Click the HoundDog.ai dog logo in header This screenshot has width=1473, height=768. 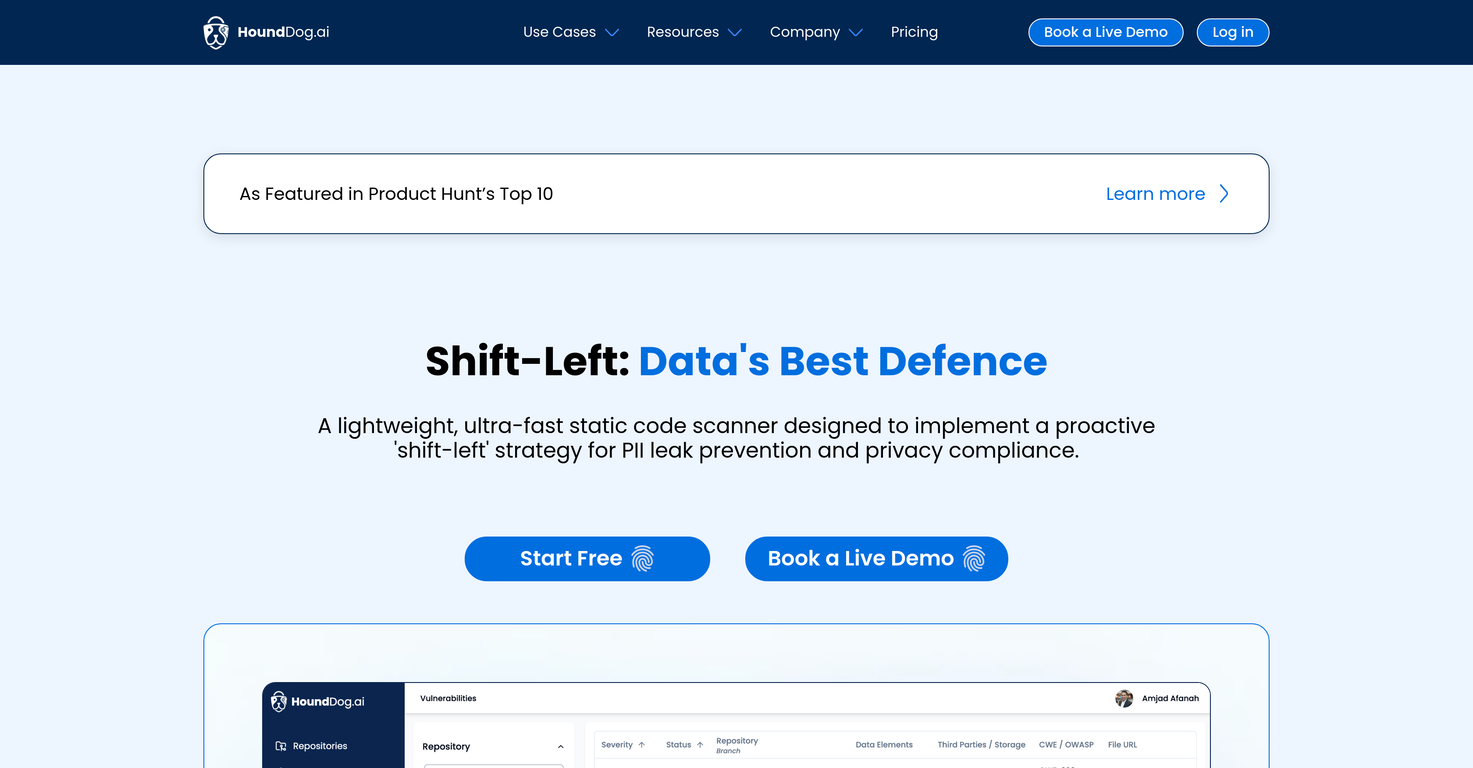216,32
